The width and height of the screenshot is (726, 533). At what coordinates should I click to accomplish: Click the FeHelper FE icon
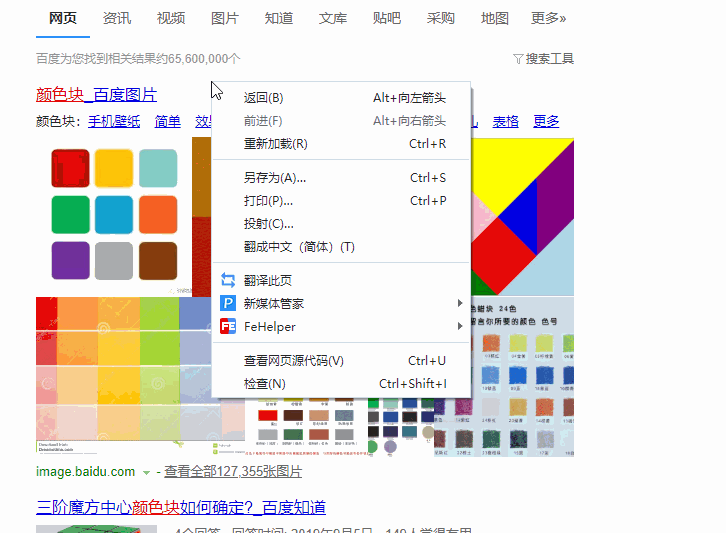click(x=228, y=326)
